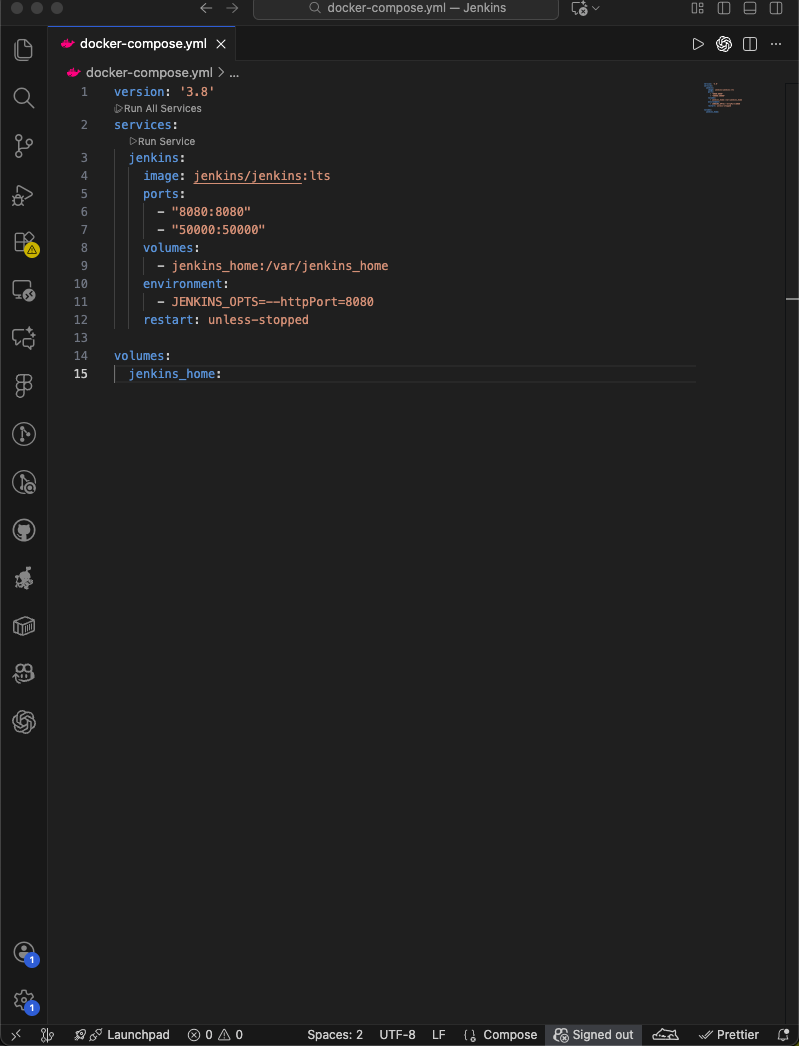Viewport: 799px width, 1046px height.
Task: Close the docker-compose.yml tab
Action: tap(221, 44)
